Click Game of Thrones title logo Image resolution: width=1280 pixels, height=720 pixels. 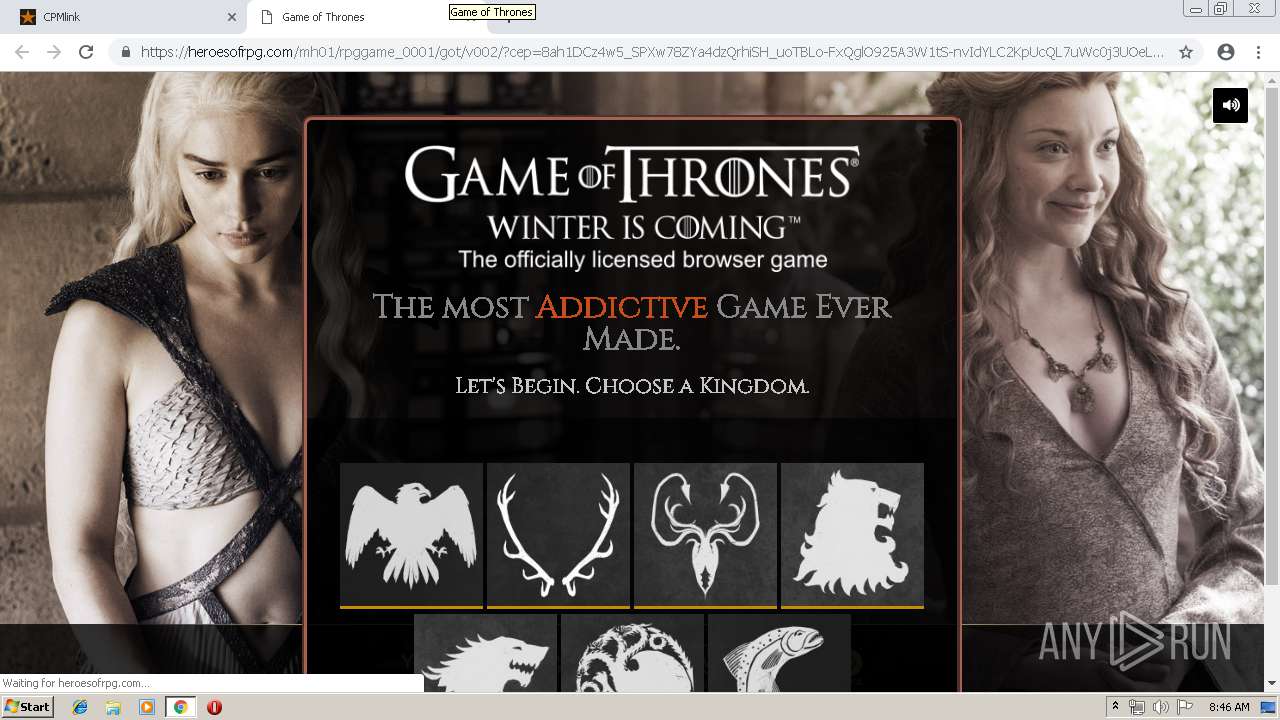point(632,174)
